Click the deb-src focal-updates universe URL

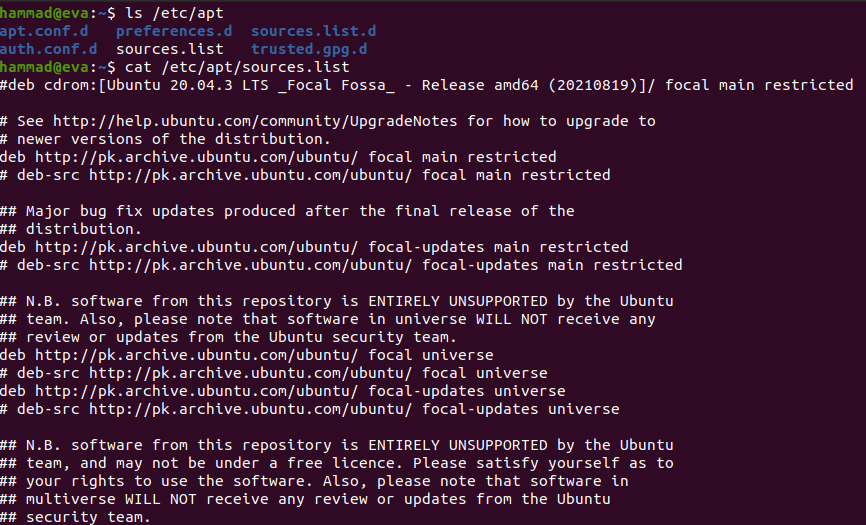click(251, 409)
